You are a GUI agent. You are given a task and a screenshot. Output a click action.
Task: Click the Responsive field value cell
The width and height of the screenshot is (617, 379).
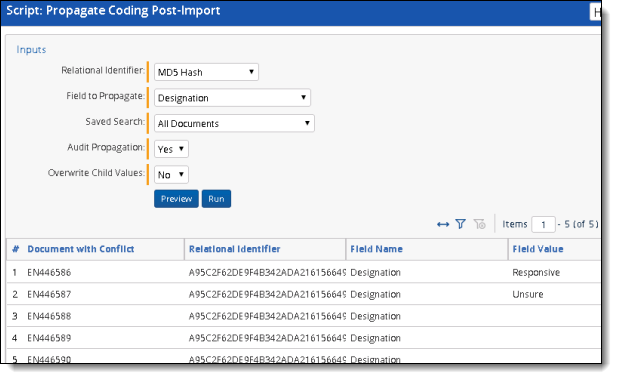click(x=536, y=272)
